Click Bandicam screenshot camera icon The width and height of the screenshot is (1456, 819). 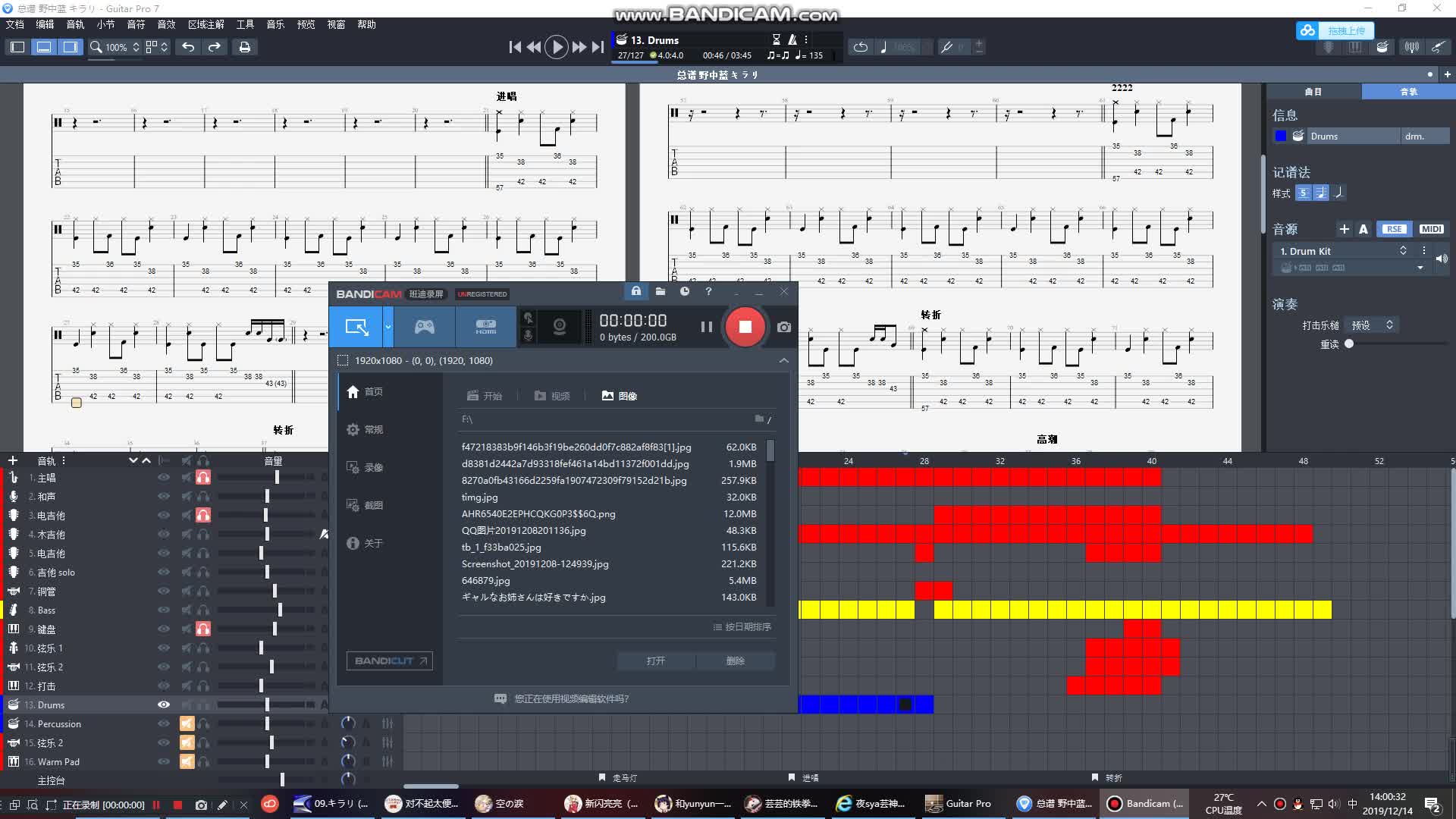click(x=784, y=327)
